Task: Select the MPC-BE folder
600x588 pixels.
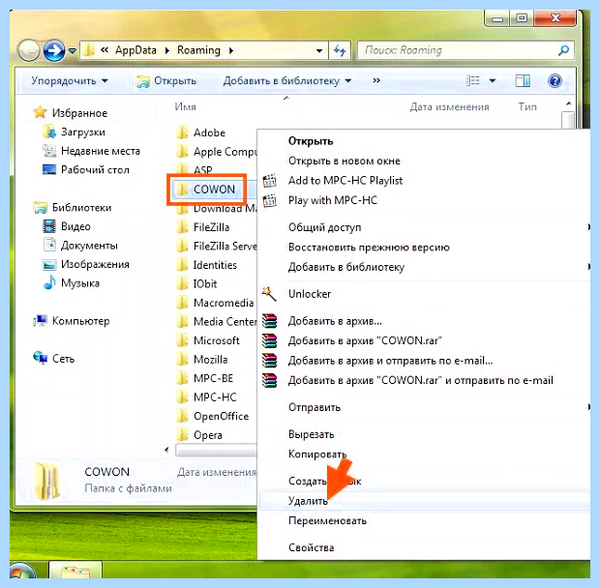Action: (205, 378)
